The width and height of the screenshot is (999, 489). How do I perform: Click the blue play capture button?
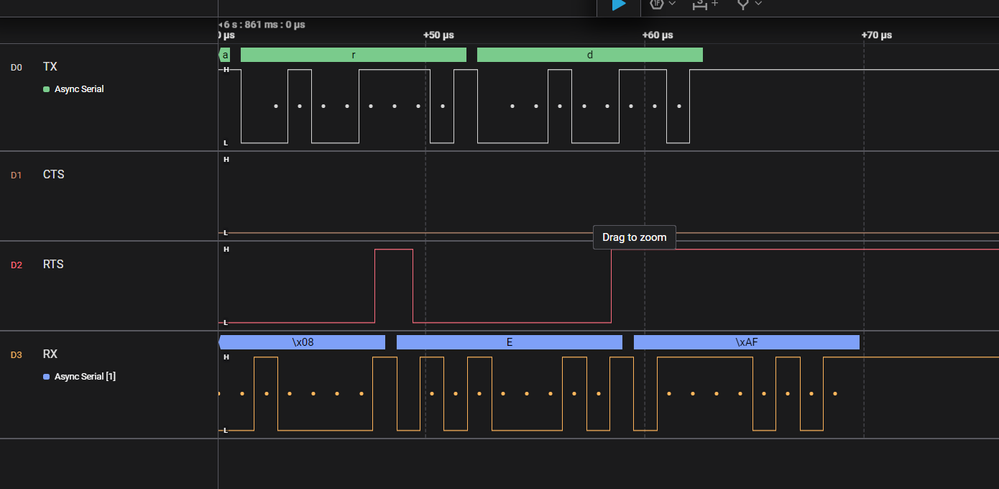pyautogui.click(x=619, y=5)
